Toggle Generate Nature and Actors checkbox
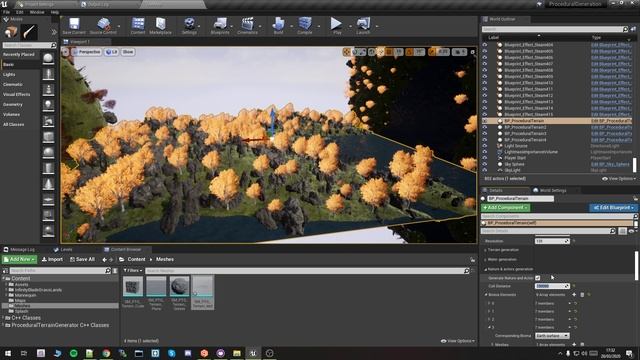640x360 pixels. coord(538,278)
